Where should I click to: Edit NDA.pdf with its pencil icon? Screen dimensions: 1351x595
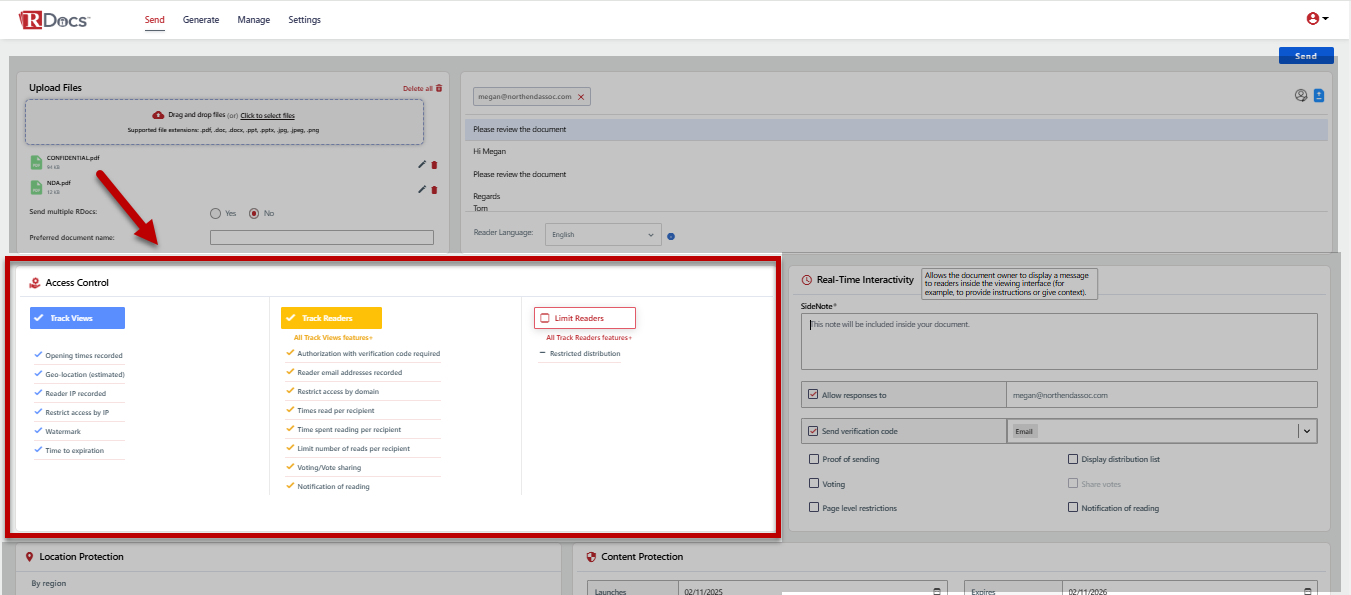pyautogui.click(x=422, y=189)
